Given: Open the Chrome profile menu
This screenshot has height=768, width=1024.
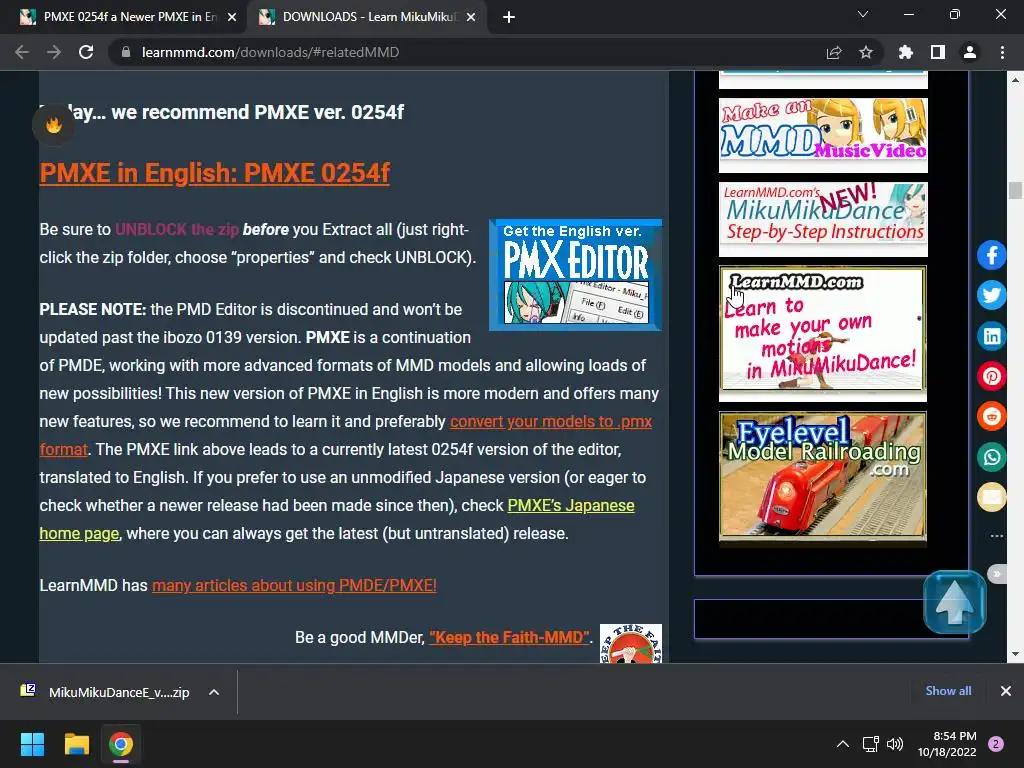Looking at the screenshot, I should click(970, 52).
